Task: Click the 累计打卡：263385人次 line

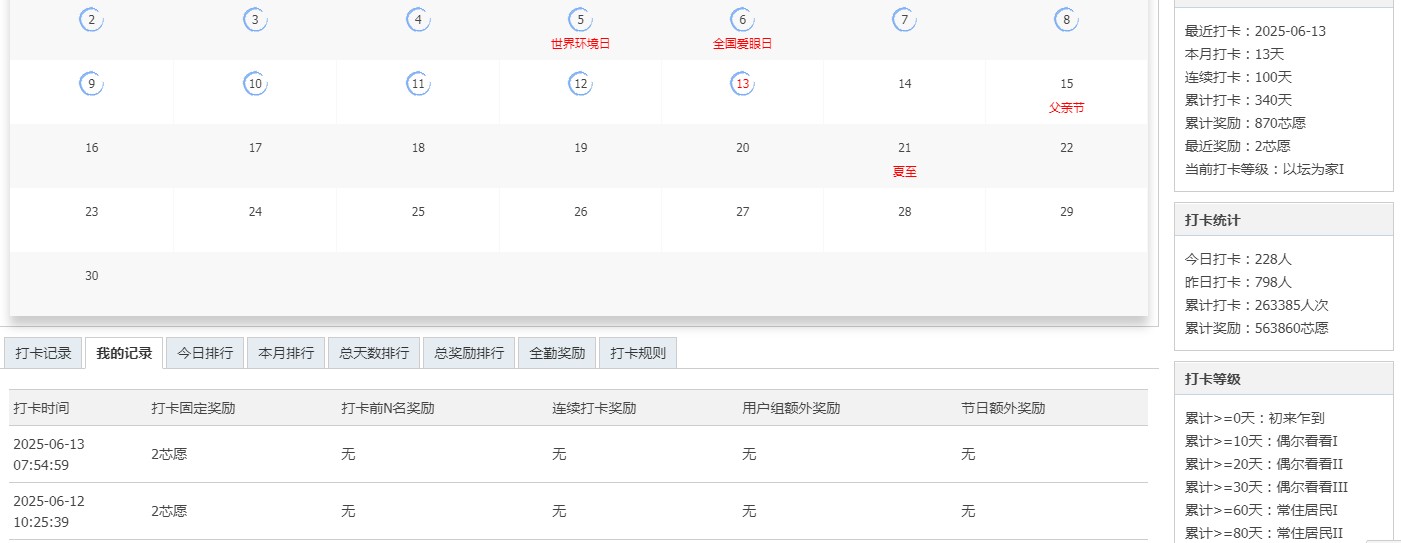Action: pos(1256,305)
